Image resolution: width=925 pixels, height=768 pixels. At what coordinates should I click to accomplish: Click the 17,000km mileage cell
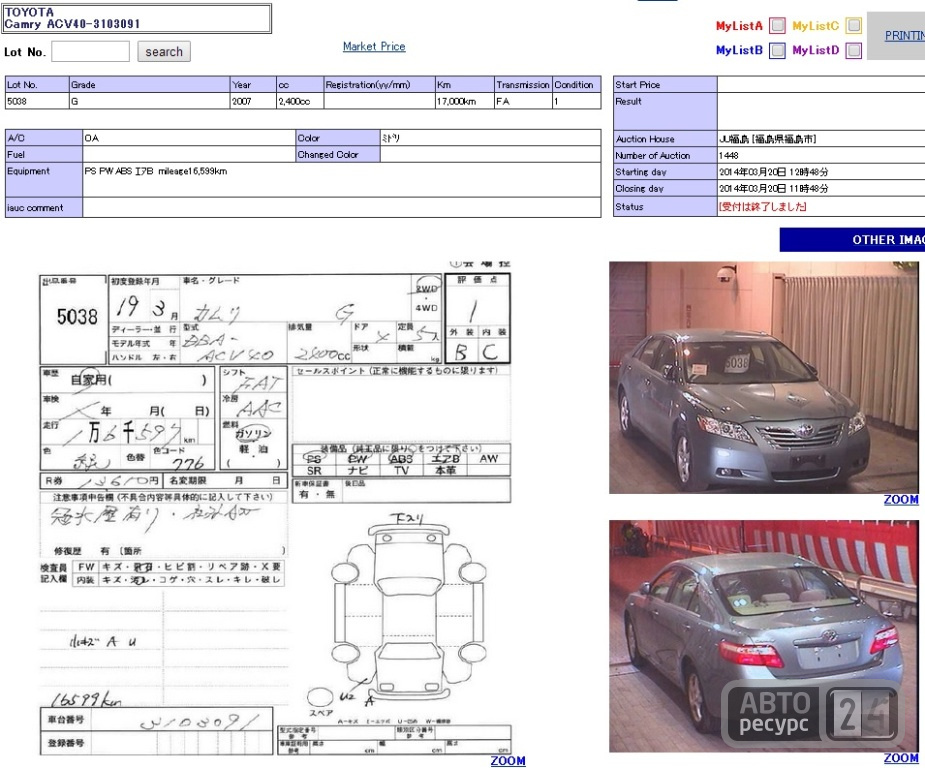[x=465, y=101]
